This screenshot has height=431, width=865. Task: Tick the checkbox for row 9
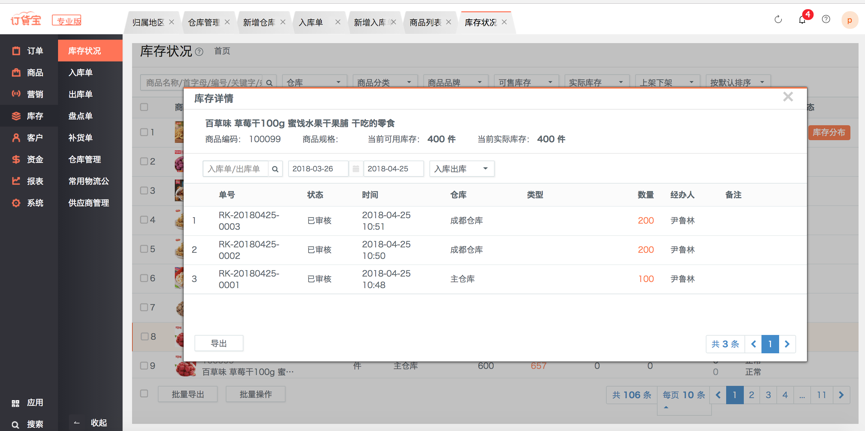point(145,366)
